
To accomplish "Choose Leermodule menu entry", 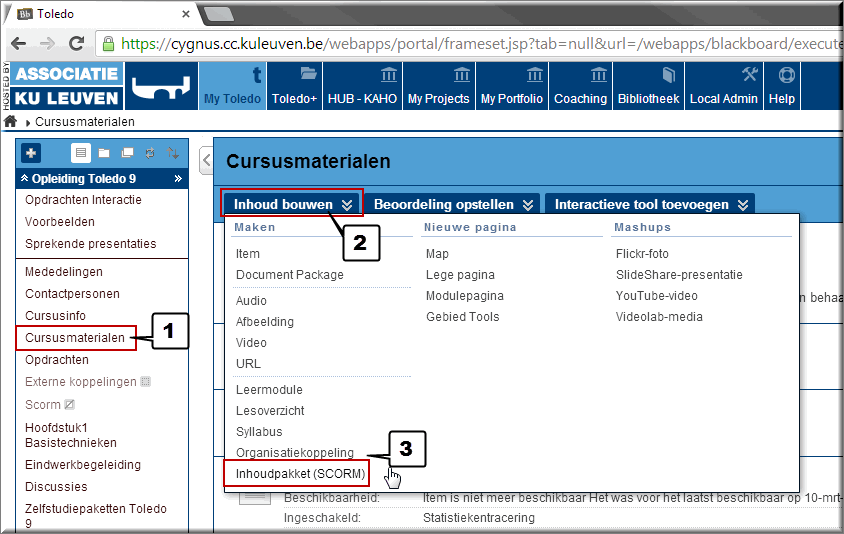I will (x=269, y=390).
